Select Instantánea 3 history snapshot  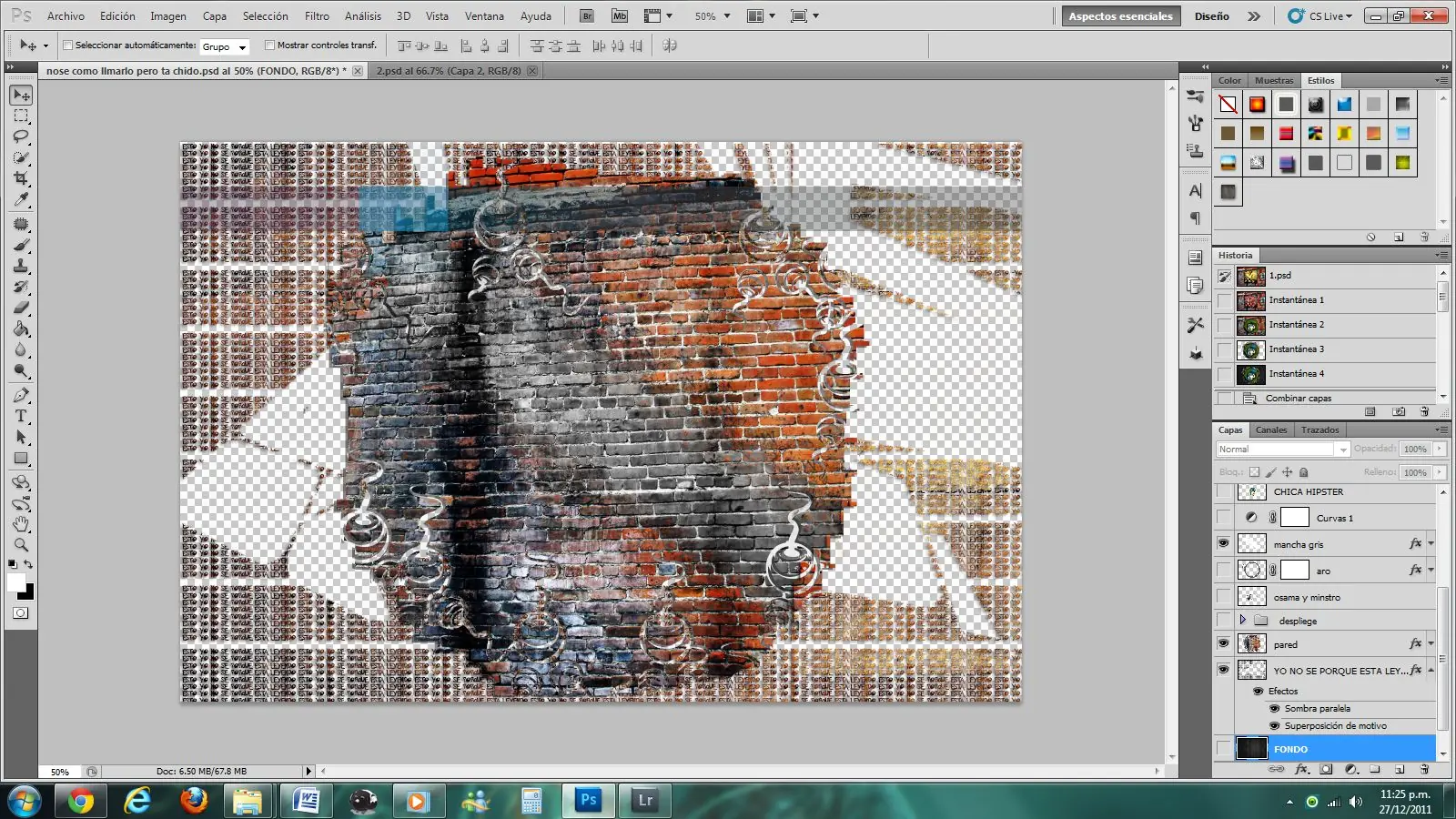[x=1296, y=349]
